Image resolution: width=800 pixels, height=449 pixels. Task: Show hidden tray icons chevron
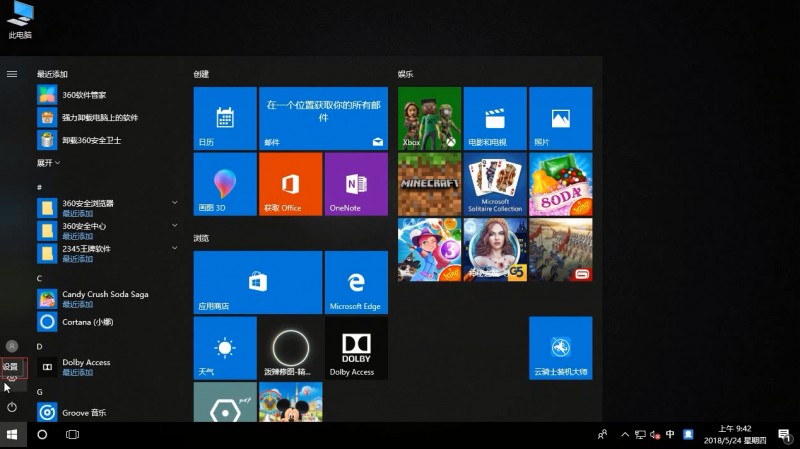pyautogui.click(x=625, y=435)
